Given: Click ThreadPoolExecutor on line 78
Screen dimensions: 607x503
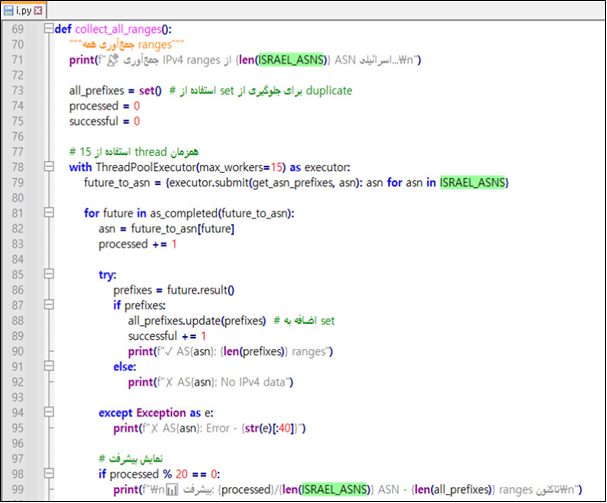Looking at the screenshot, I should [x=146, y=167].
